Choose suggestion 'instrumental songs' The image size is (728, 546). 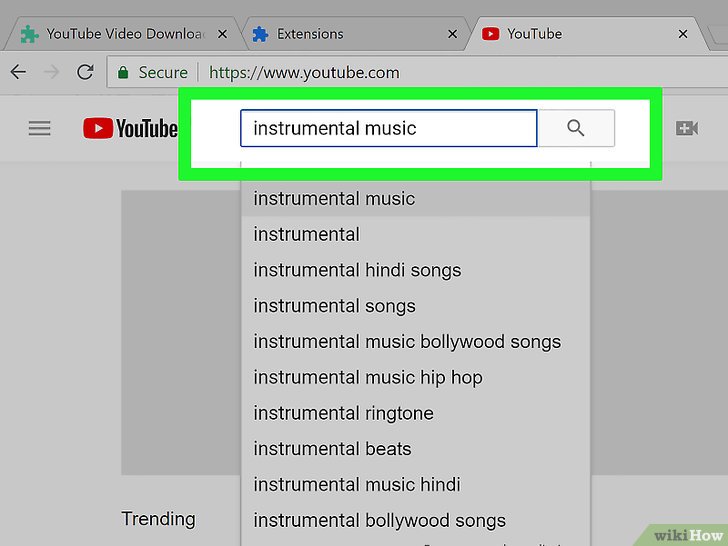coord(416,306)
